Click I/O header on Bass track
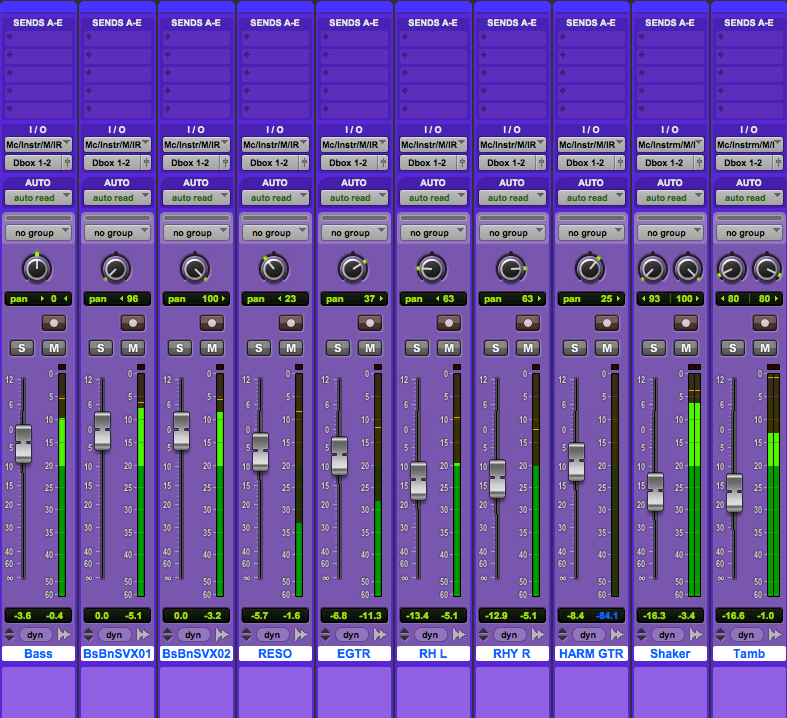 tap(38, 129)
